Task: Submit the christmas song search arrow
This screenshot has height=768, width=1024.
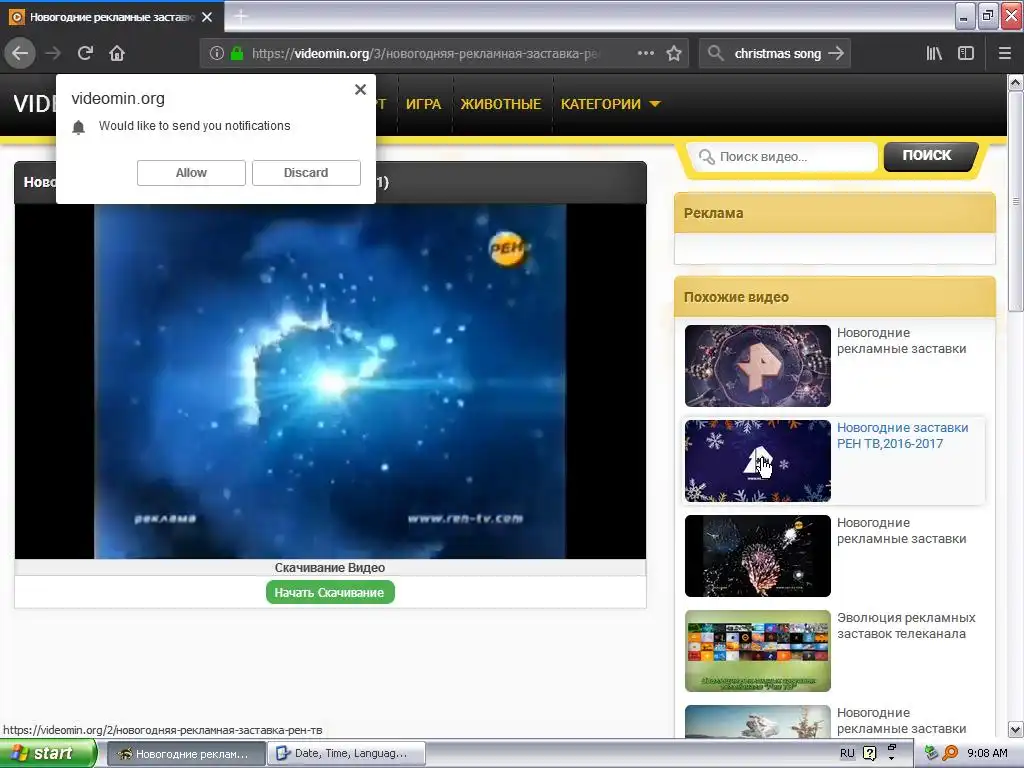Action: pos(836,53)
